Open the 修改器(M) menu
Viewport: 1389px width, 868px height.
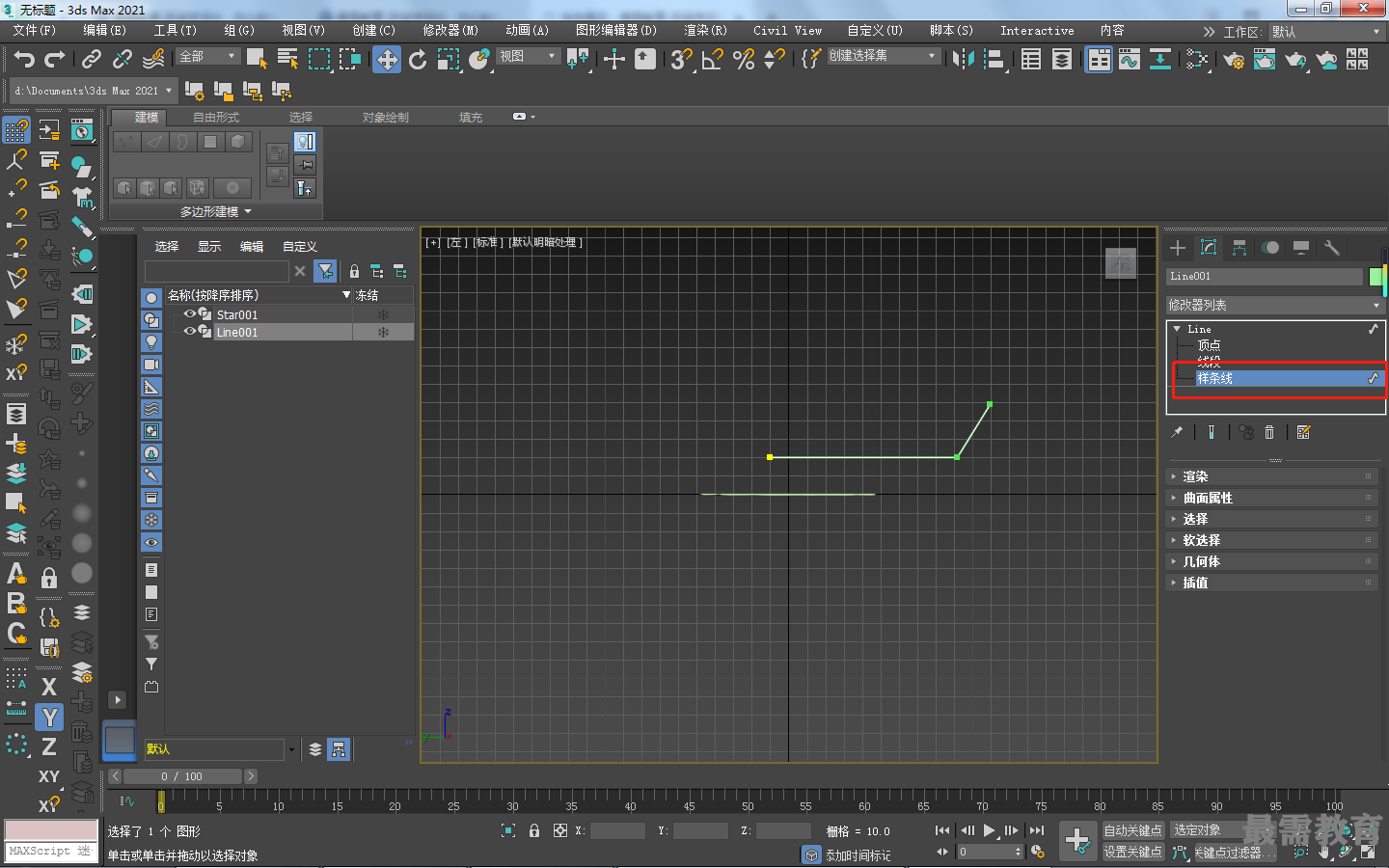pos(450,31)
